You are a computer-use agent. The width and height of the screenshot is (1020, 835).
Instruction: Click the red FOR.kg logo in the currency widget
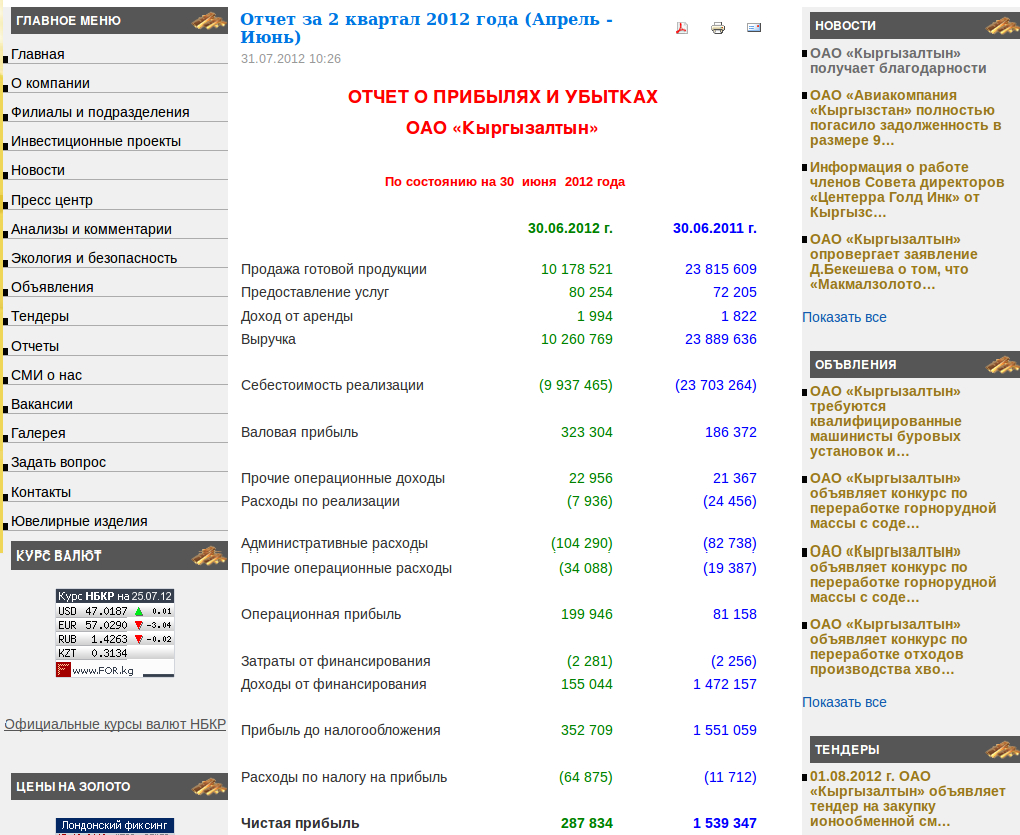coord(64,669)
